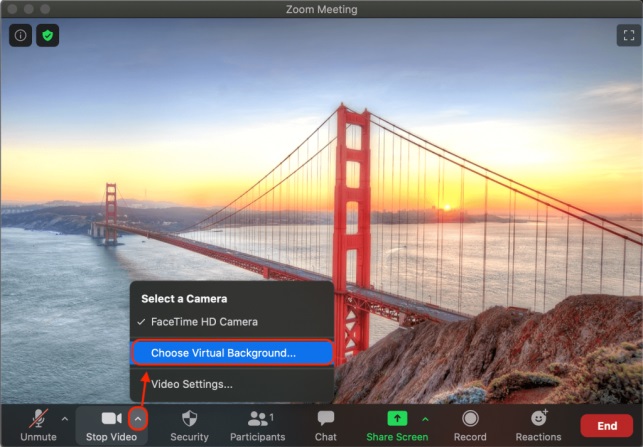Image resolution: width=643 pixels, height=447 pixels.
Task: Expand audio options arrow beside Unmute
Action: (x=65, y=419)
